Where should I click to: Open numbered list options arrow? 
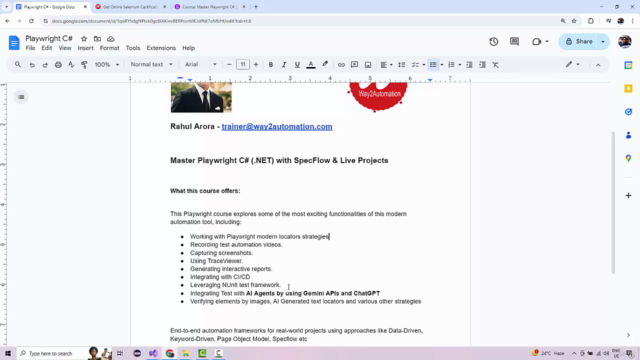460,65
